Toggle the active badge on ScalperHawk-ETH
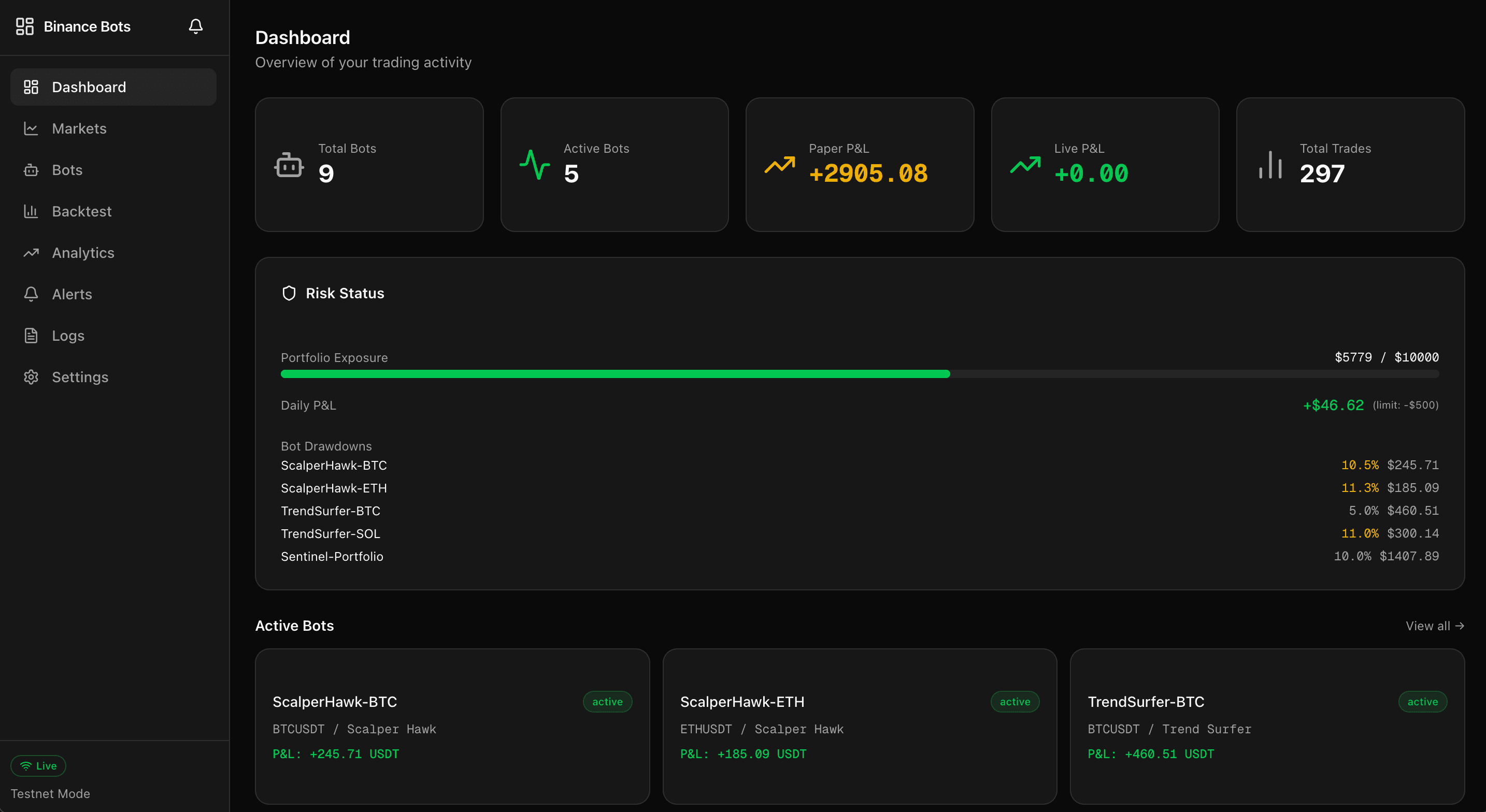The width and height of the screenshot is (1486, 812). 1015,702
